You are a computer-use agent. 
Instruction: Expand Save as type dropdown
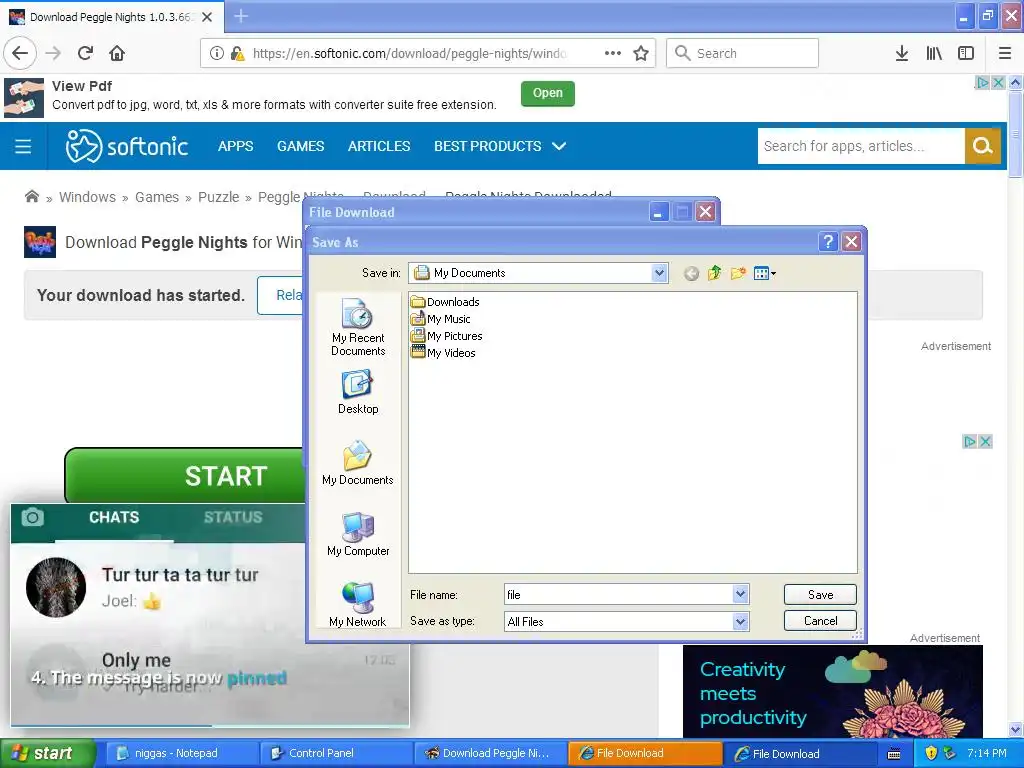[x=740, y=621]
